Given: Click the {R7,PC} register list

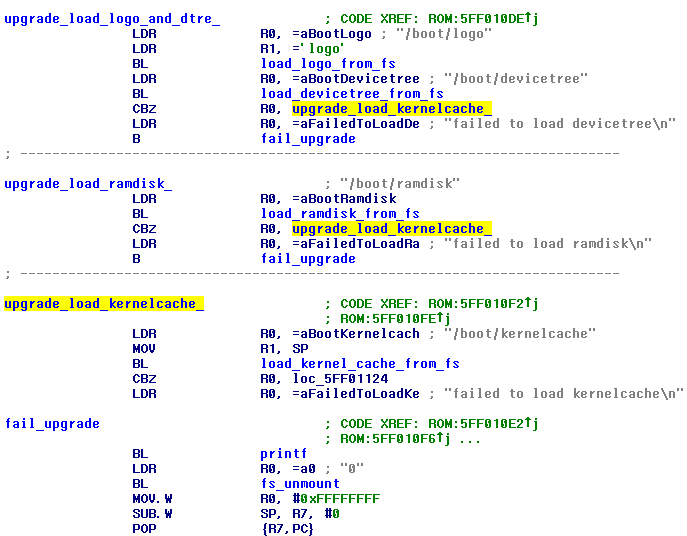Looking at the screenshot, I should (288, 529).
